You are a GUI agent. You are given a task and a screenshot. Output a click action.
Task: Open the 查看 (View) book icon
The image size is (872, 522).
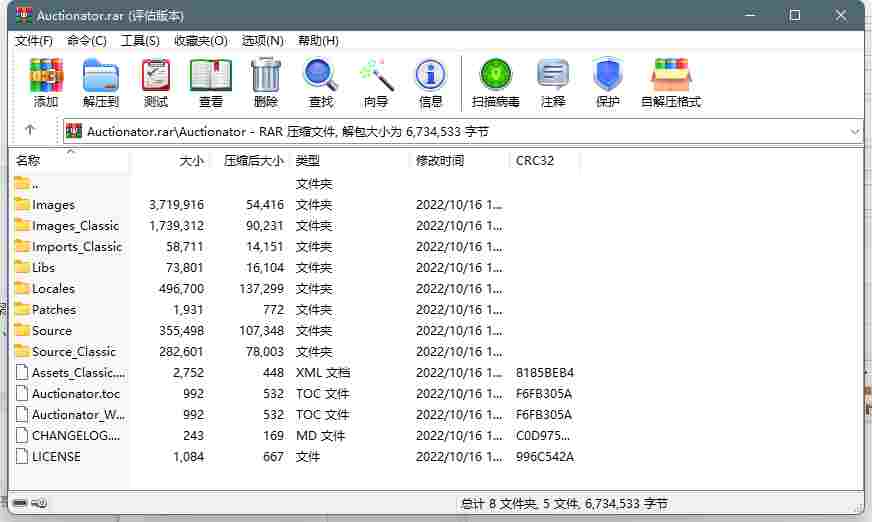(x=211, y=76)
